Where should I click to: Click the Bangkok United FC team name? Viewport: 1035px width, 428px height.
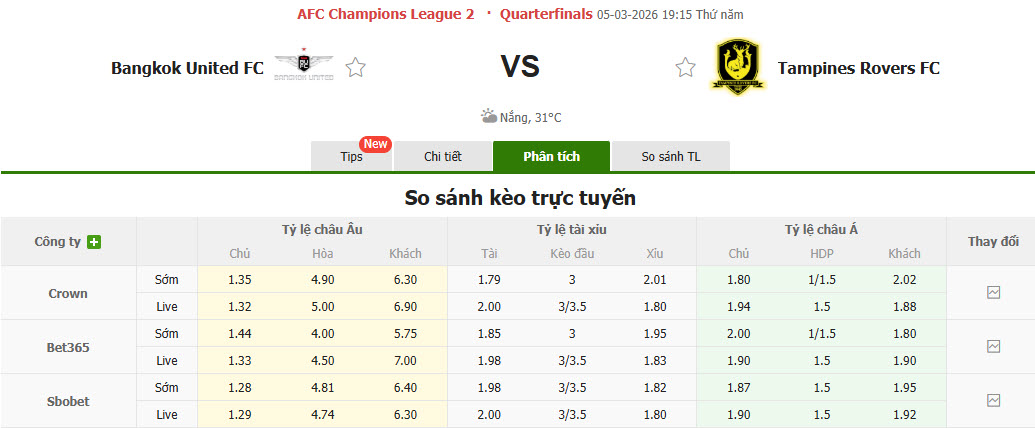click(x=187, y=67)
